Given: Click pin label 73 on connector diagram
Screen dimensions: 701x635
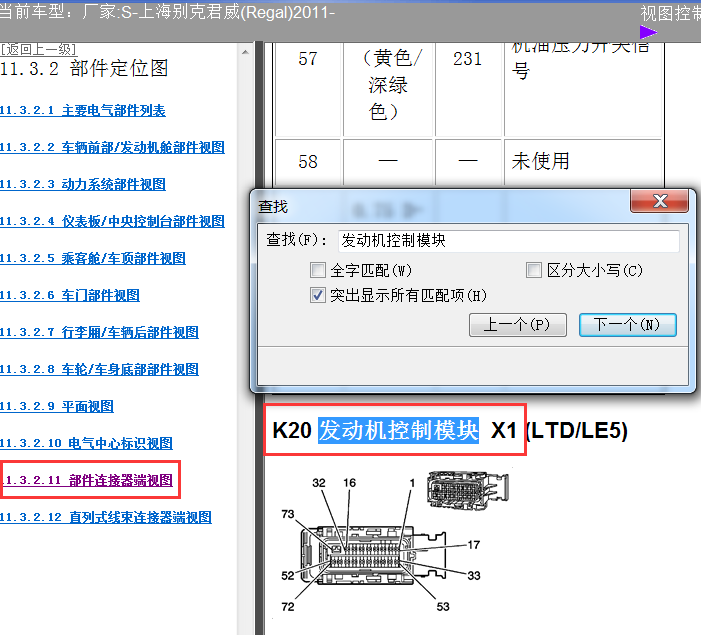Looking at the screenshot, I should (x=288, y=514).
